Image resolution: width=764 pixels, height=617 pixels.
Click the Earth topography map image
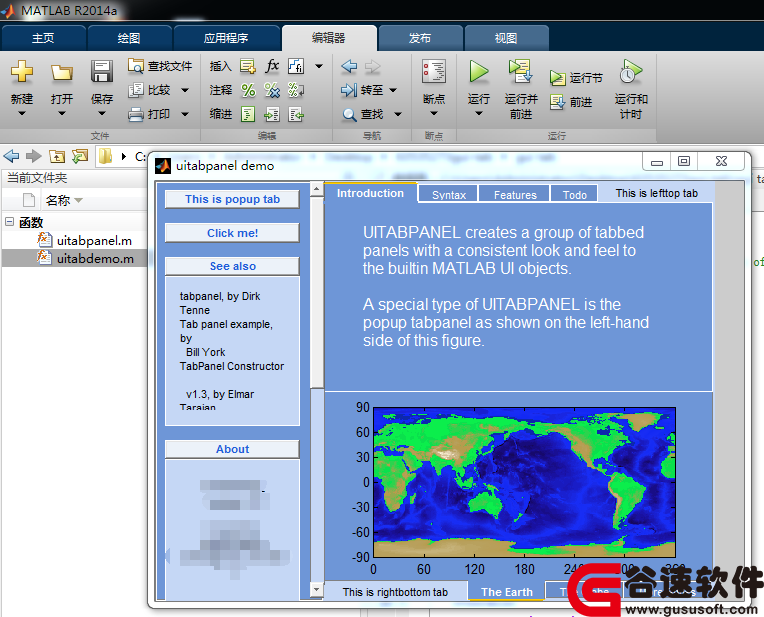[524, 482]
